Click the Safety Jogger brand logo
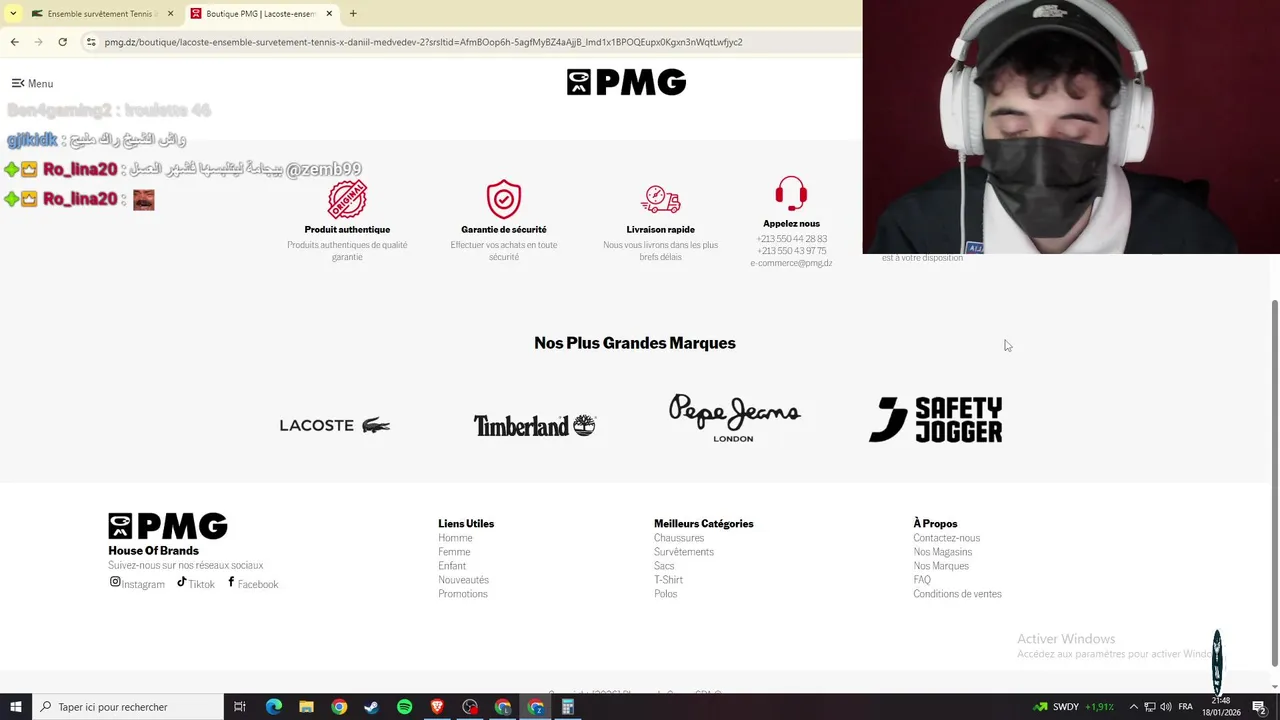The width and height of the screenshot is (1280, 720). point(935,420)
